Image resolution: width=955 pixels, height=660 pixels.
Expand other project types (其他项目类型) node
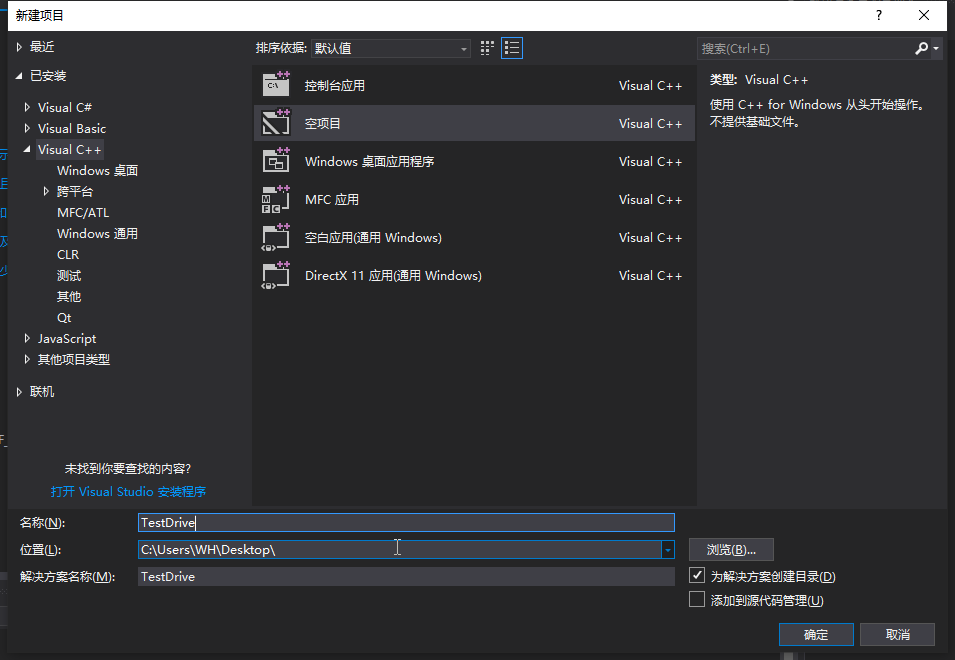(x=27, y=359)
